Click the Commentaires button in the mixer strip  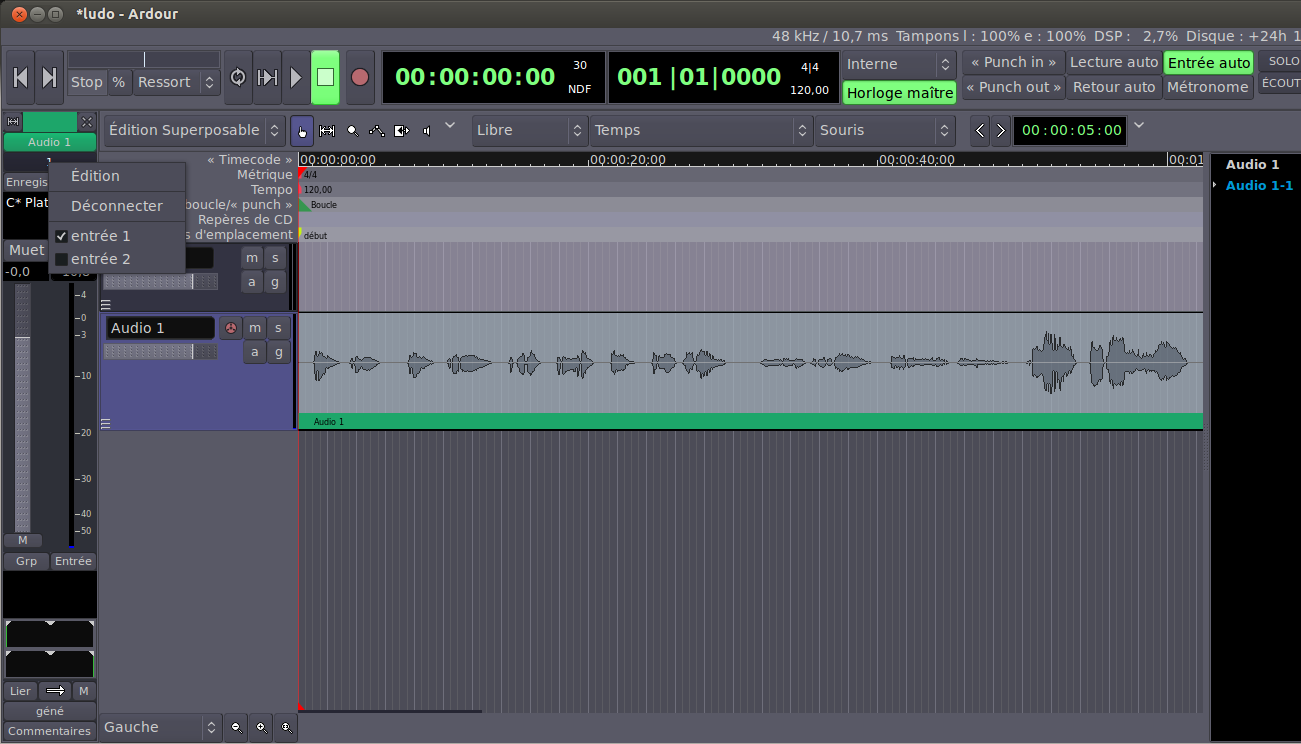click(x=50, y=731)
